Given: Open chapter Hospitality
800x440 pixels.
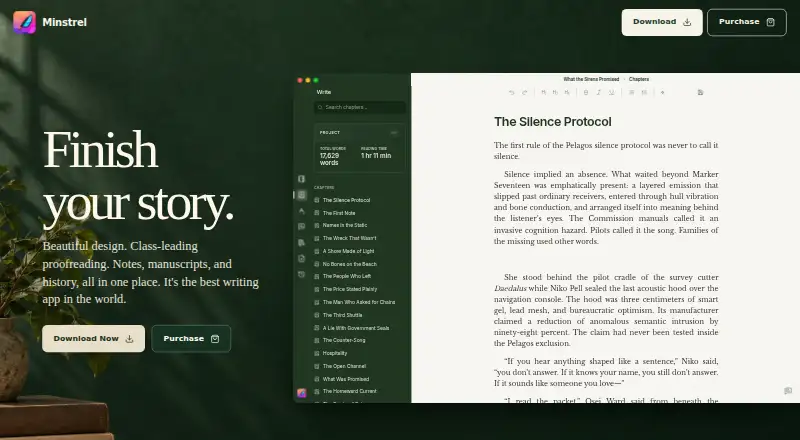Looking at the screenshot, I should 359,354.
